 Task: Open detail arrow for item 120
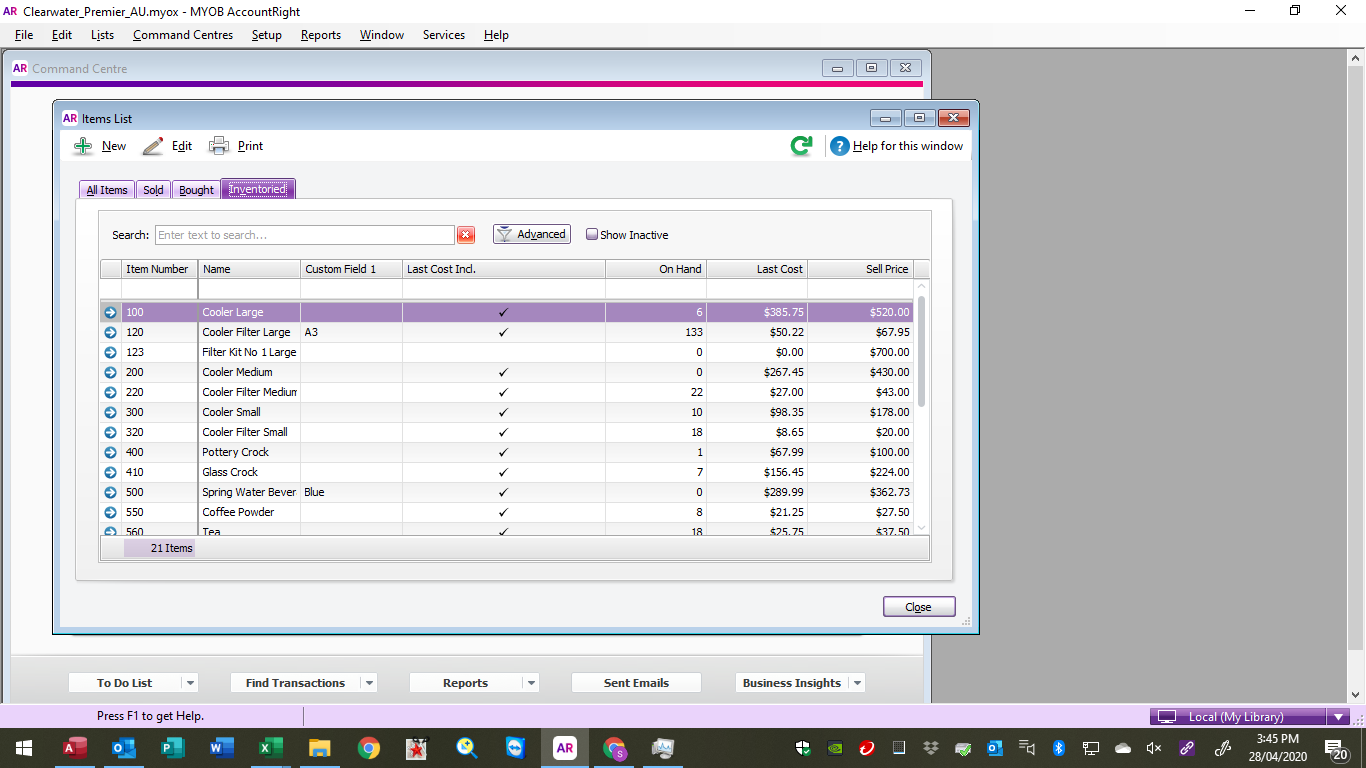pos(110,332)
